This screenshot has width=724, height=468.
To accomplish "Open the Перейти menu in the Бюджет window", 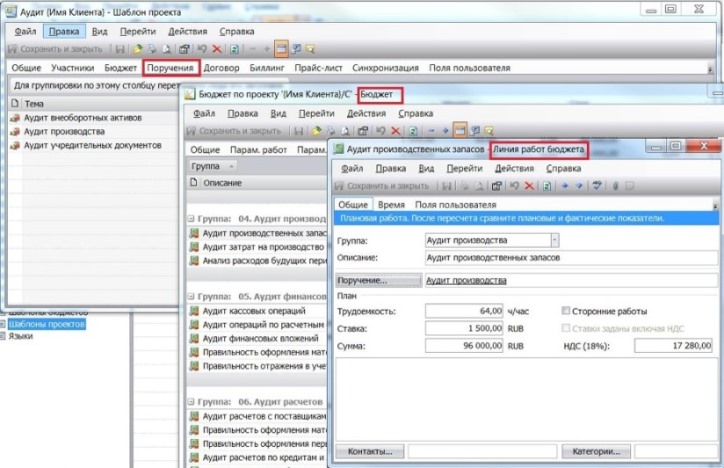I will 316,114.
